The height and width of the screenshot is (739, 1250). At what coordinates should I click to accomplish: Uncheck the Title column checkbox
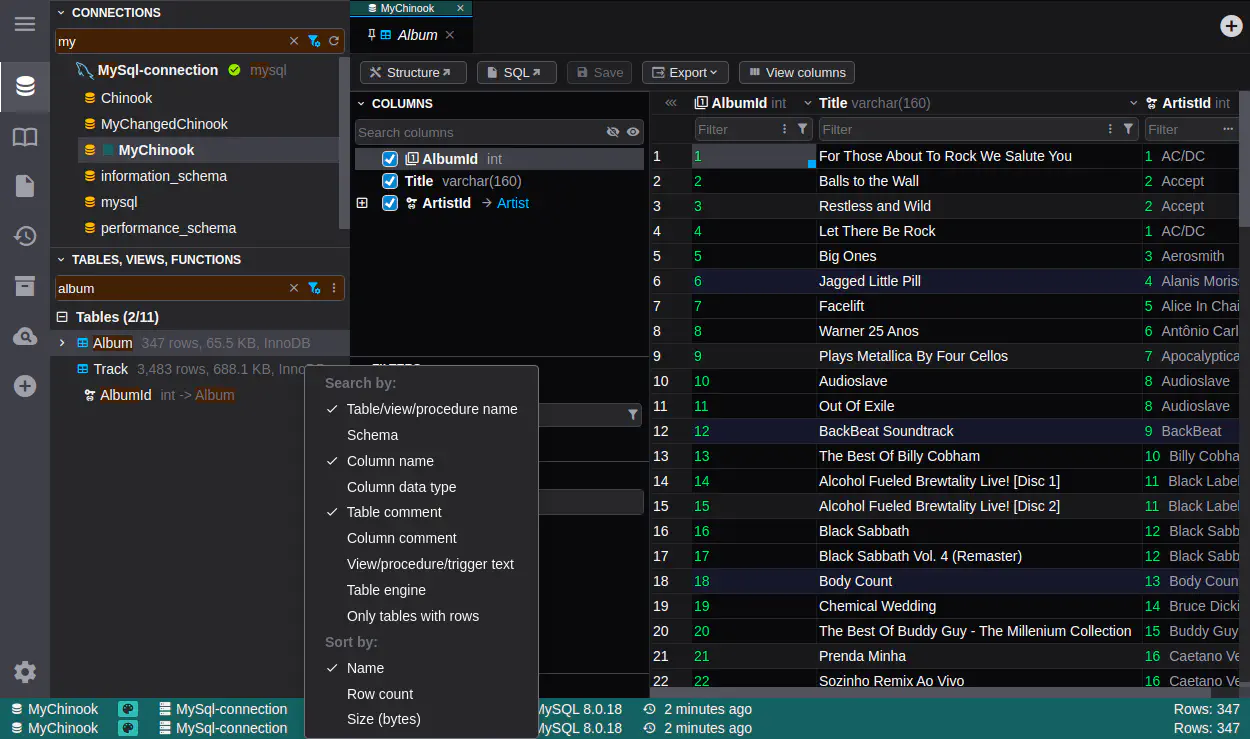390,181
